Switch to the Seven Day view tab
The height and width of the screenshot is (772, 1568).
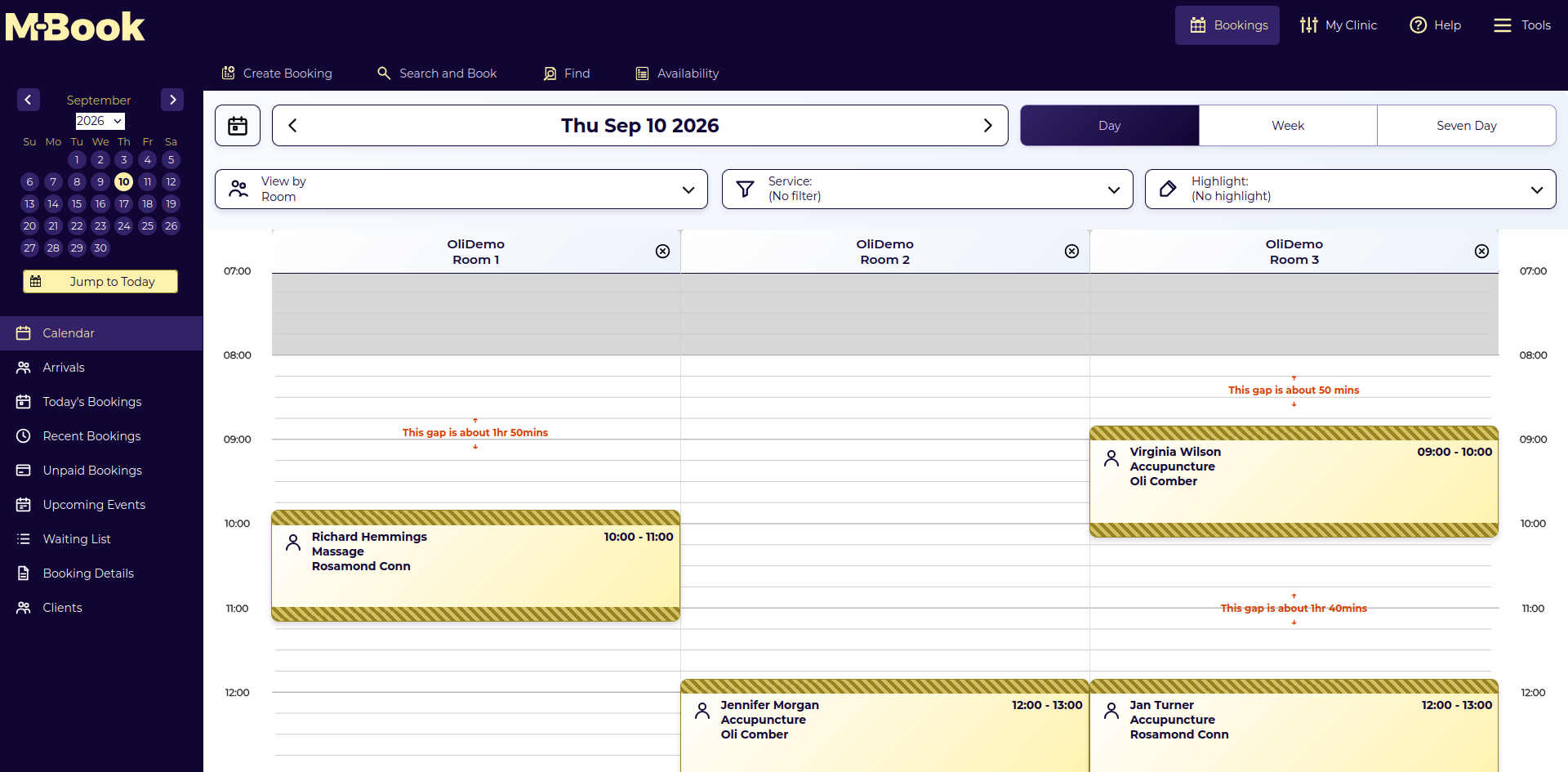pyautogui.click(x=1467, y=126)
